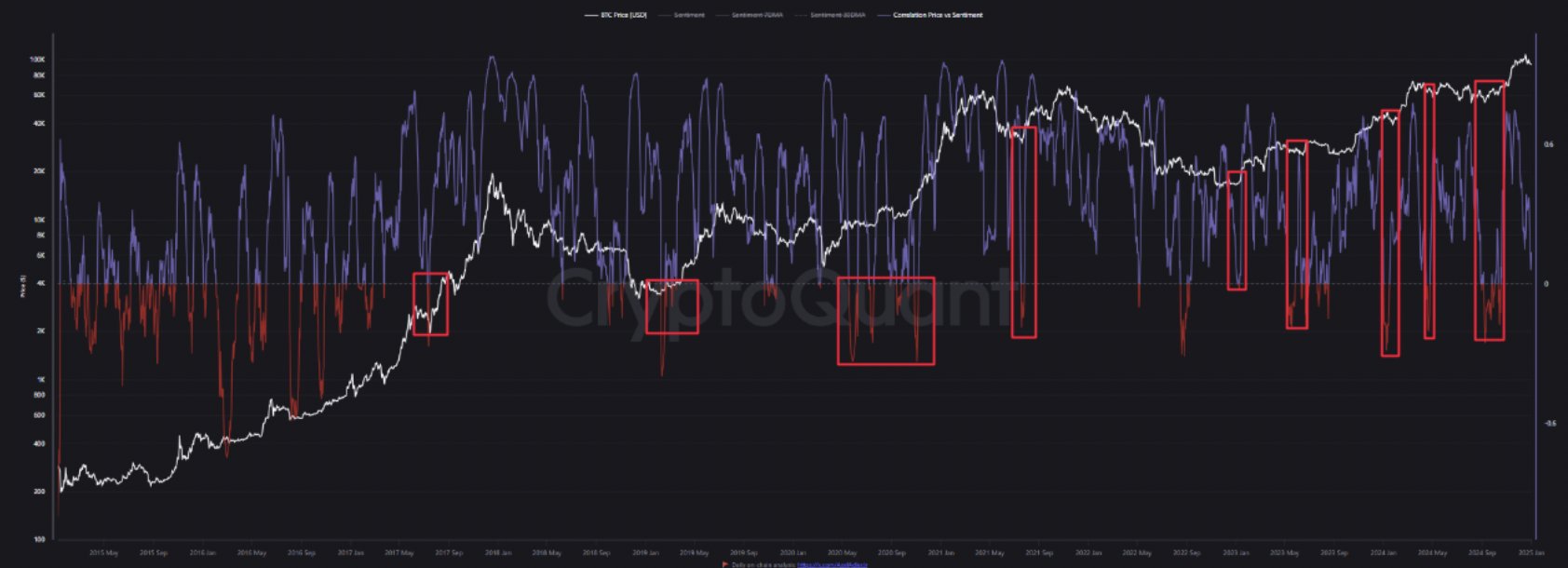The height and width of the screenshot is (568, 1568).
Task: Show the Sentiment-30DMA legend series
Action: pyautogui.click(x=837, y=15)
